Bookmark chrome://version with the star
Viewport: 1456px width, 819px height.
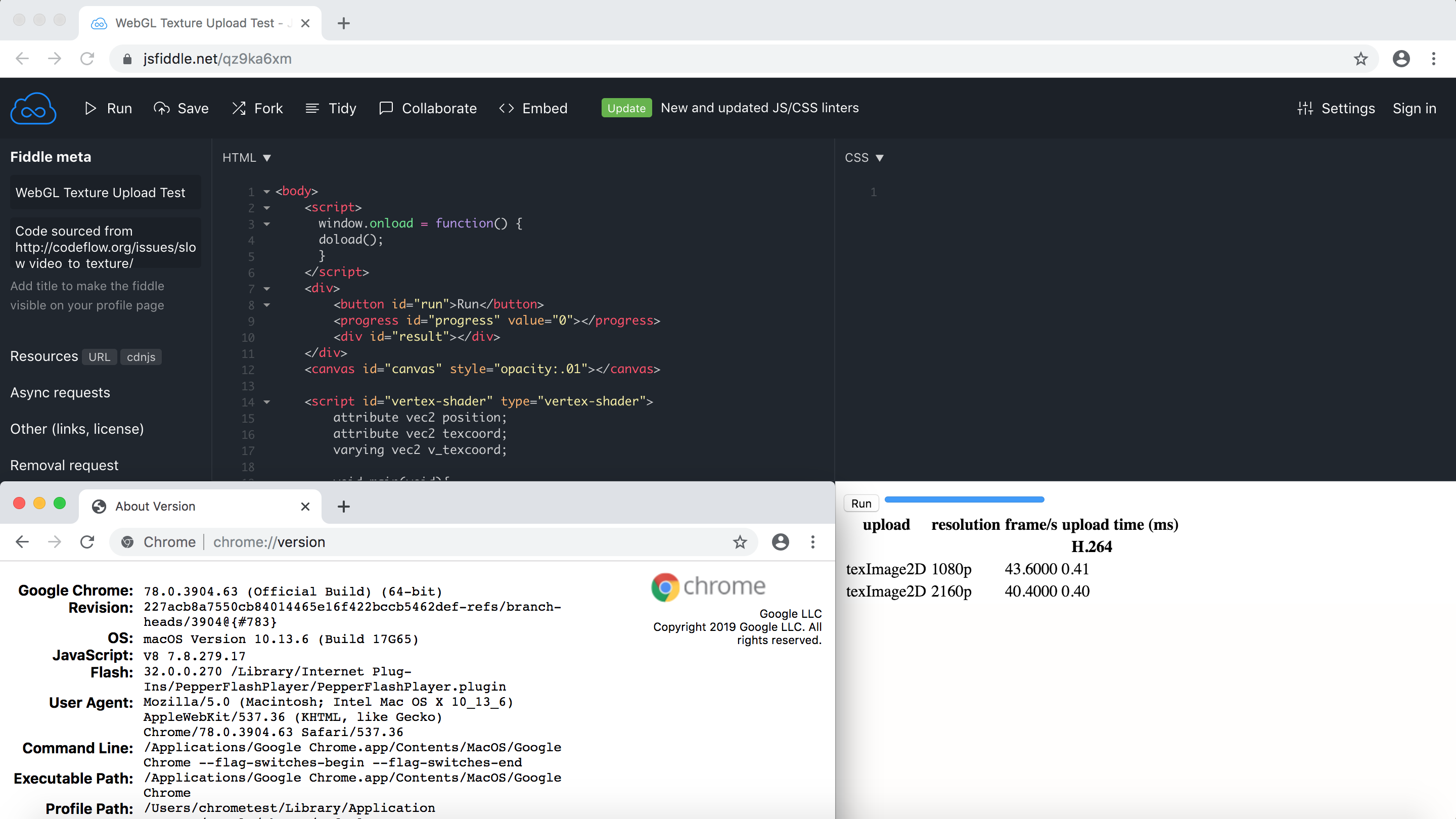pyautogui.click(x=740, y=542)
